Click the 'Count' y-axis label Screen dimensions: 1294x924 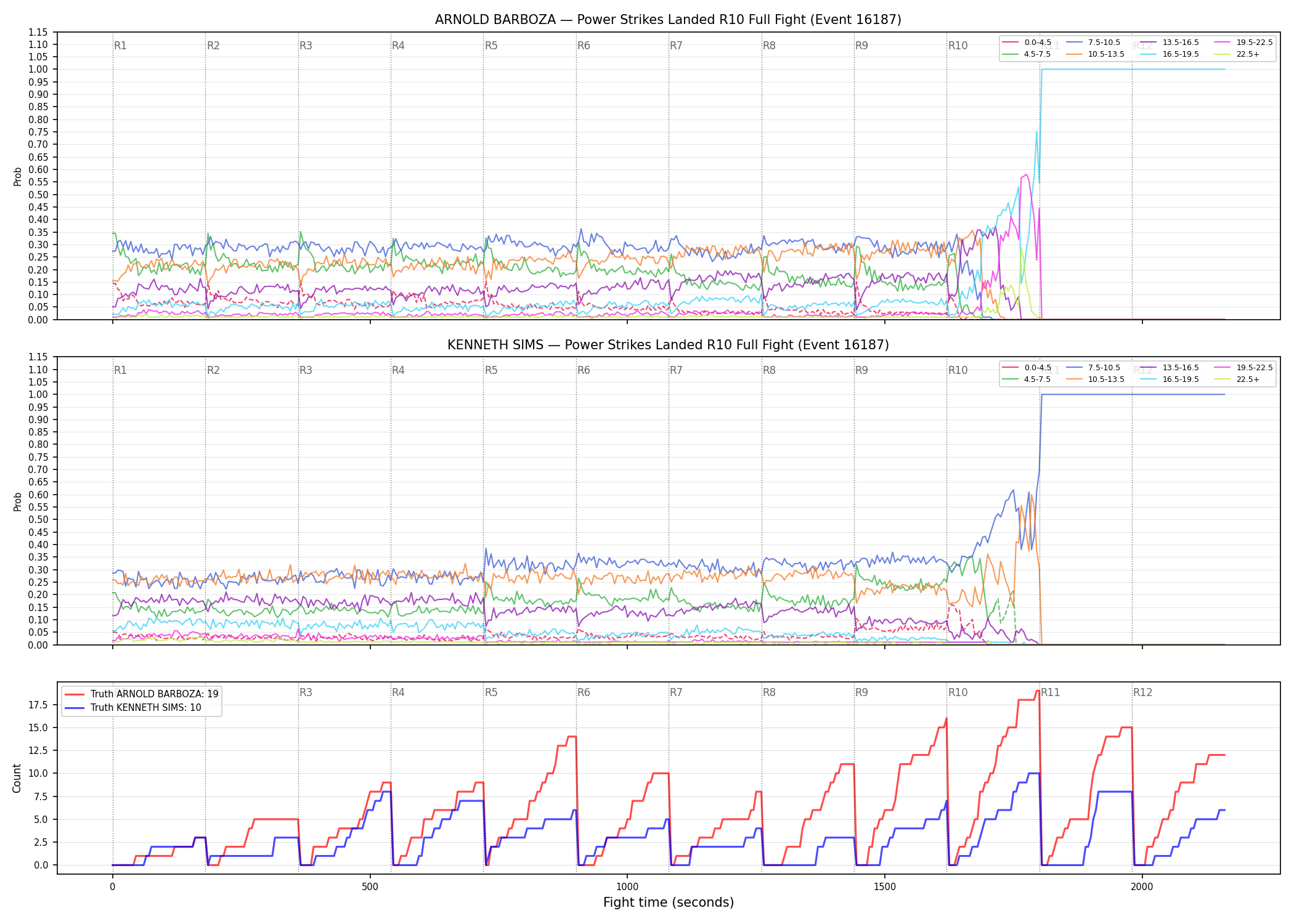[17, 778]
